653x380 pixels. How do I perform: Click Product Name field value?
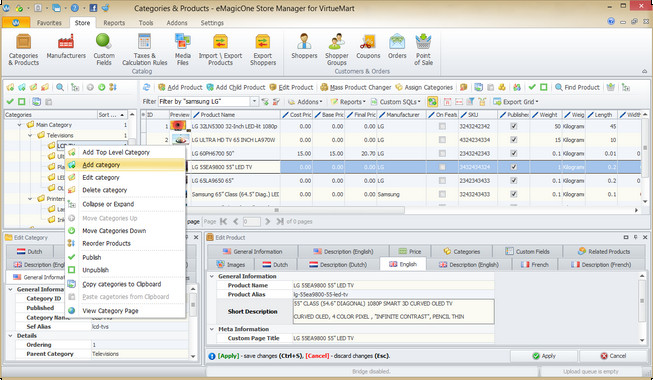(x=393, y=285)
